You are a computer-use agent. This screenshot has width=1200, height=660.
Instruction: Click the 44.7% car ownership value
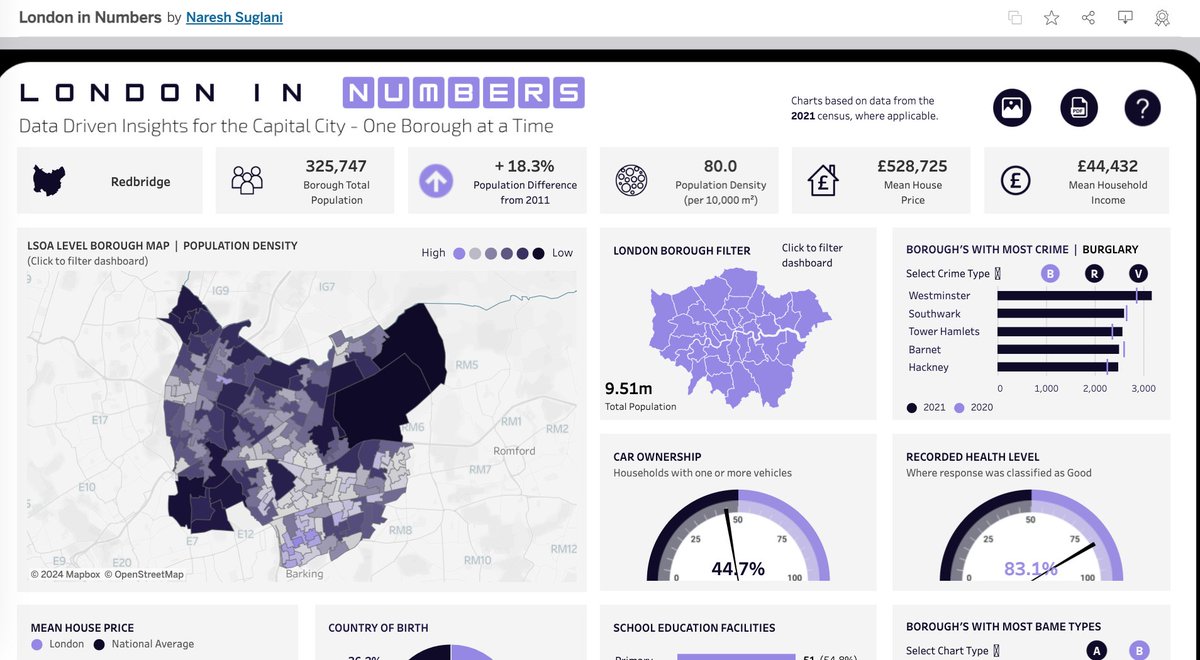pyautogui.click(x=738, y=569)
